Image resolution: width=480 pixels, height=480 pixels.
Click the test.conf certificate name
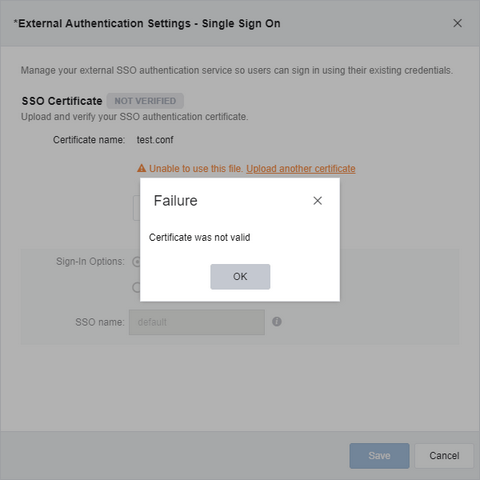pos(155,140)
